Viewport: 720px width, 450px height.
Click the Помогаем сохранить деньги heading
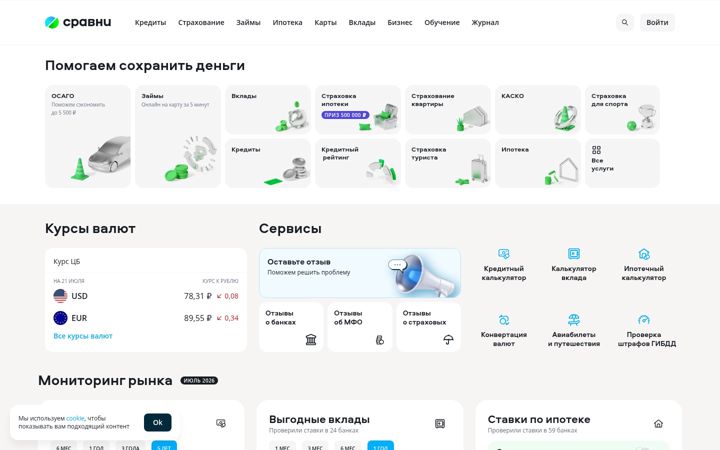145,66
